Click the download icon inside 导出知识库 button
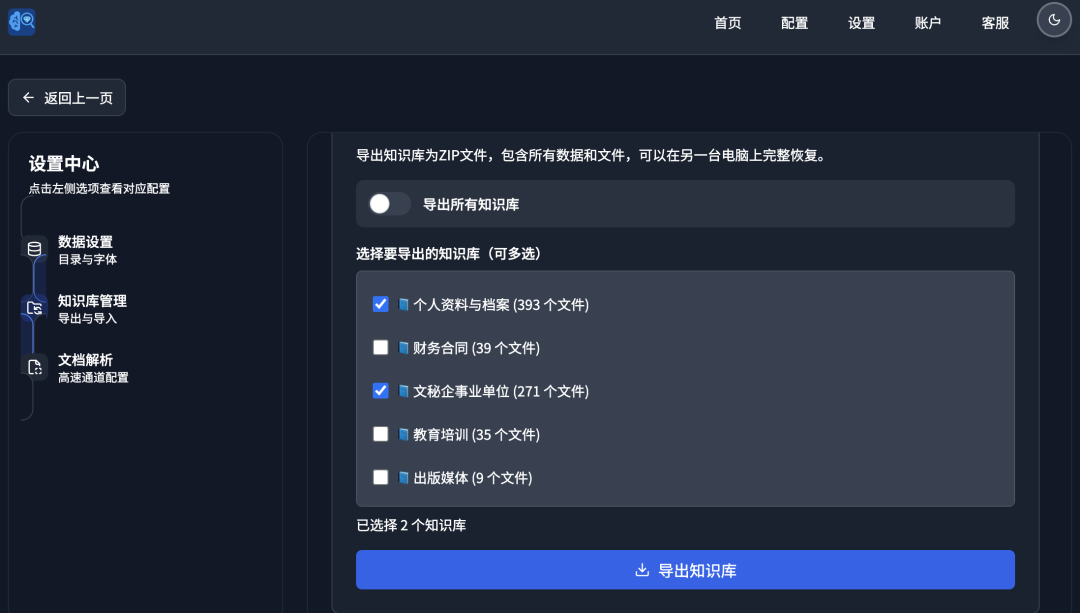 pyautogui.click(x=641, y=569)
